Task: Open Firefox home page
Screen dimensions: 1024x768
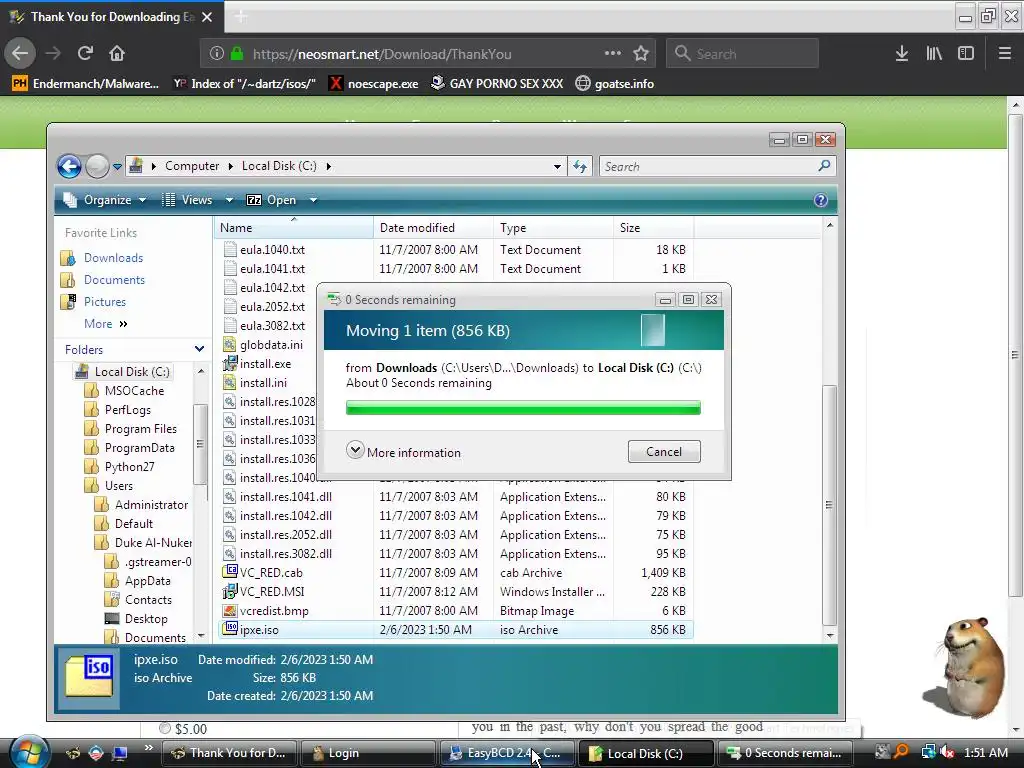Action: 117,54
